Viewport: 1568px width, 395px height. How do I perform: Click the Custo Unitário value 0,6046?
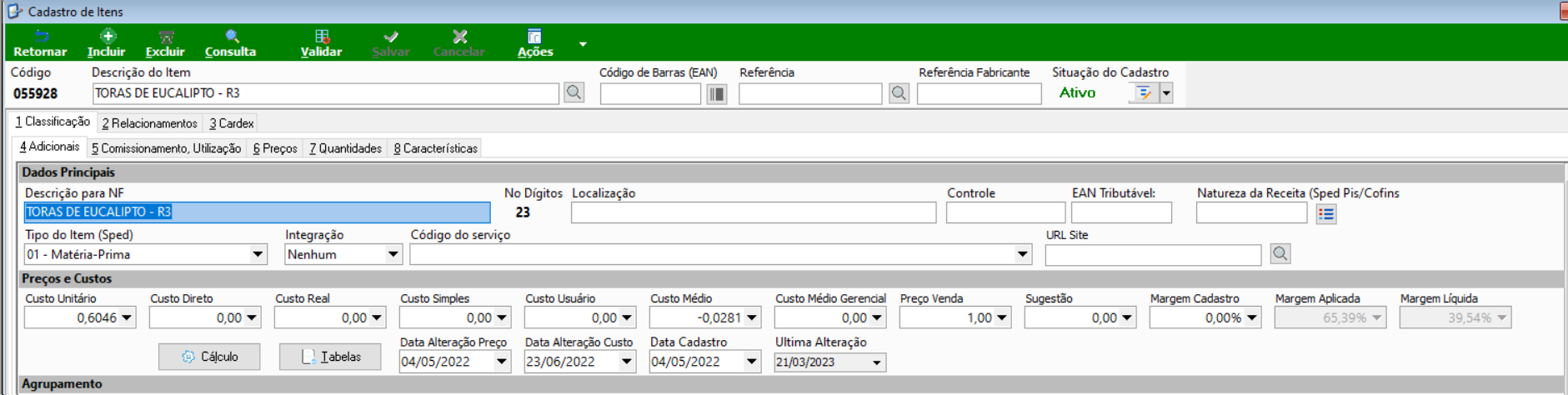(96, 317)
